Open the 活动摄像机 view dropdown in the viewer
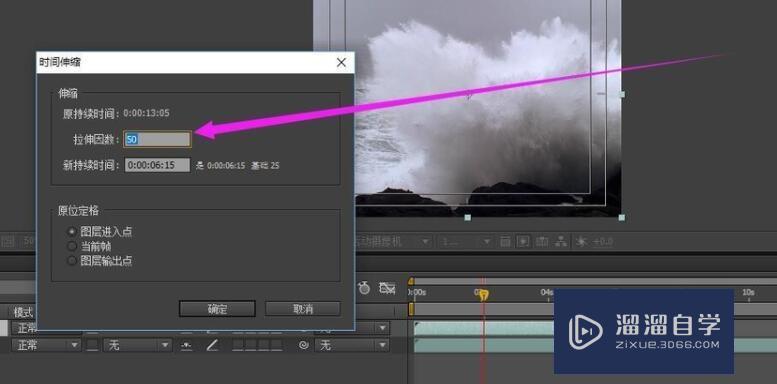Viewport: 777px width, 384px height. pyautogui.click(x=392, y=242)
